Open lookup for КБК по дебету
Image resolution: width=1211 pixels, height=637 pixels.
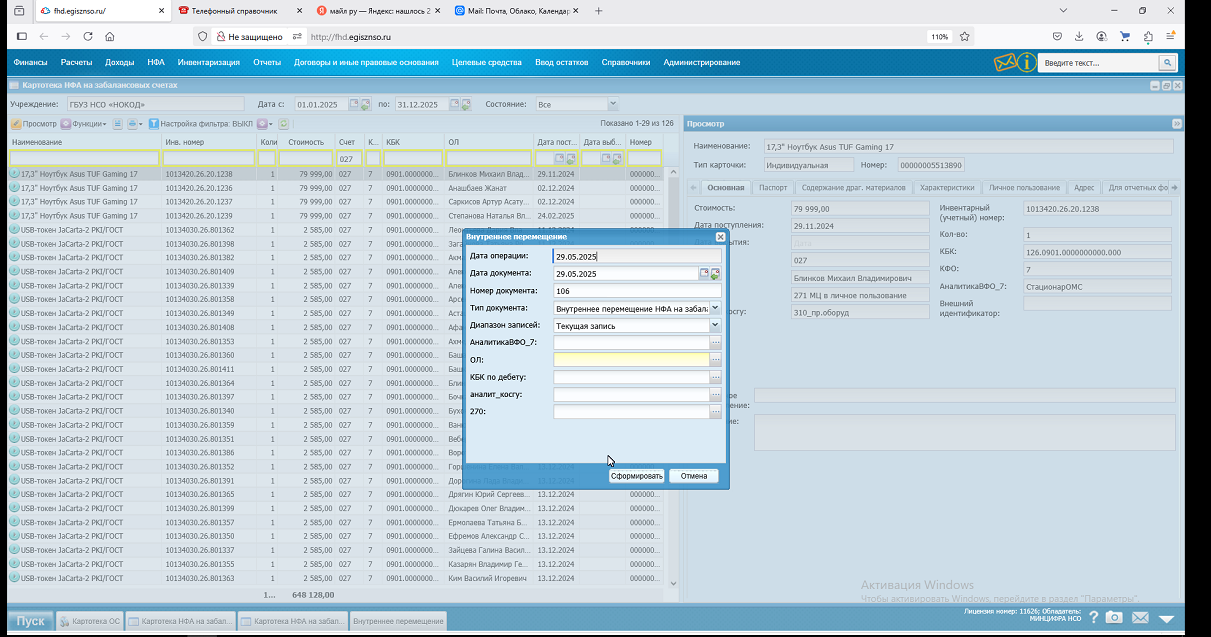715,378
